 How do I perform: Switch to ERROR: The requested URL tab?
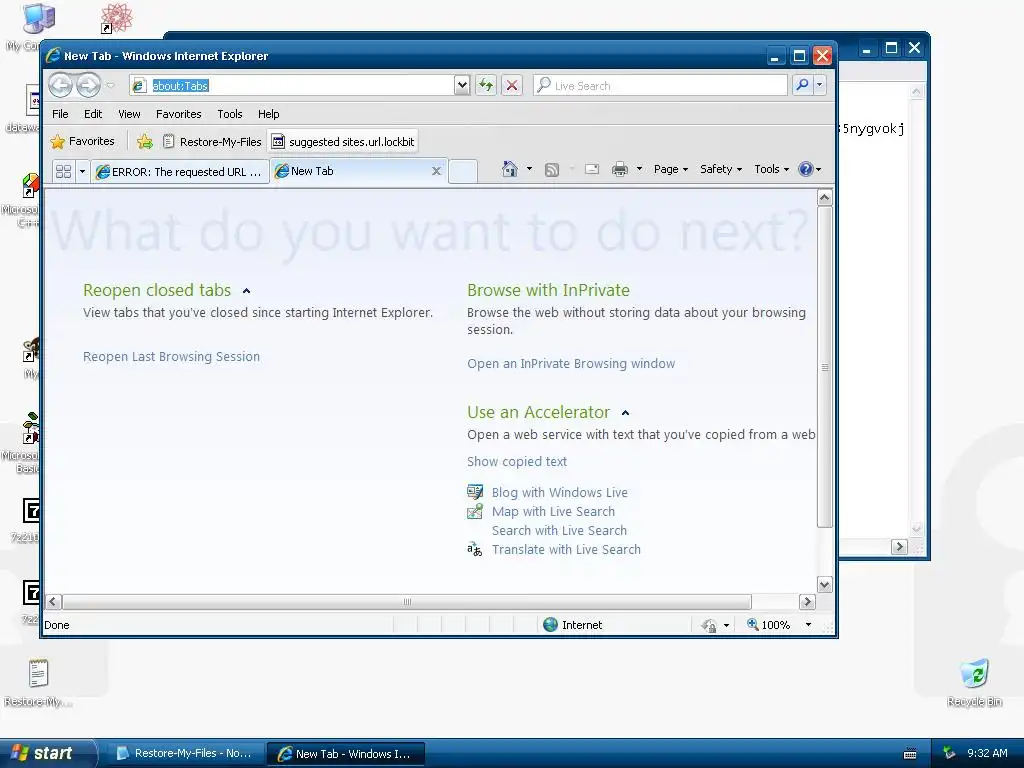(180, 172)
